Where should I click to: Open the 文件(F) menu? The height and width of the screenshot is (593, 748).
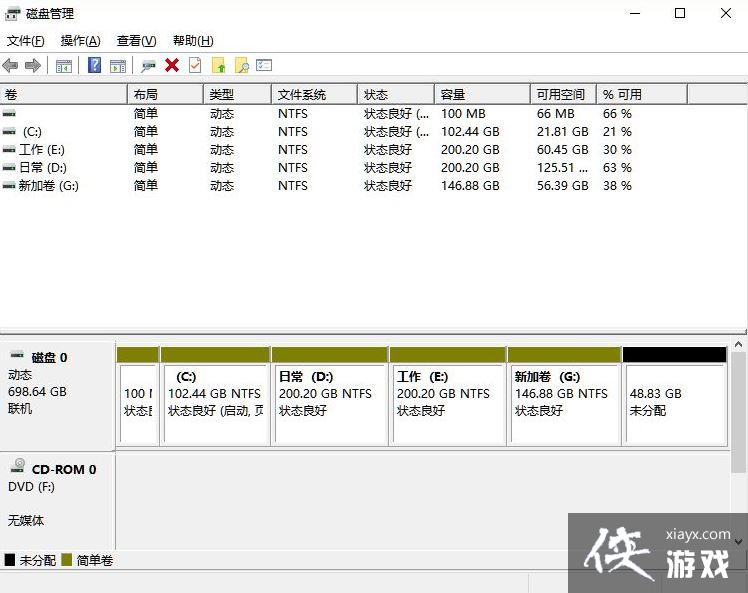tap(25, 41)
